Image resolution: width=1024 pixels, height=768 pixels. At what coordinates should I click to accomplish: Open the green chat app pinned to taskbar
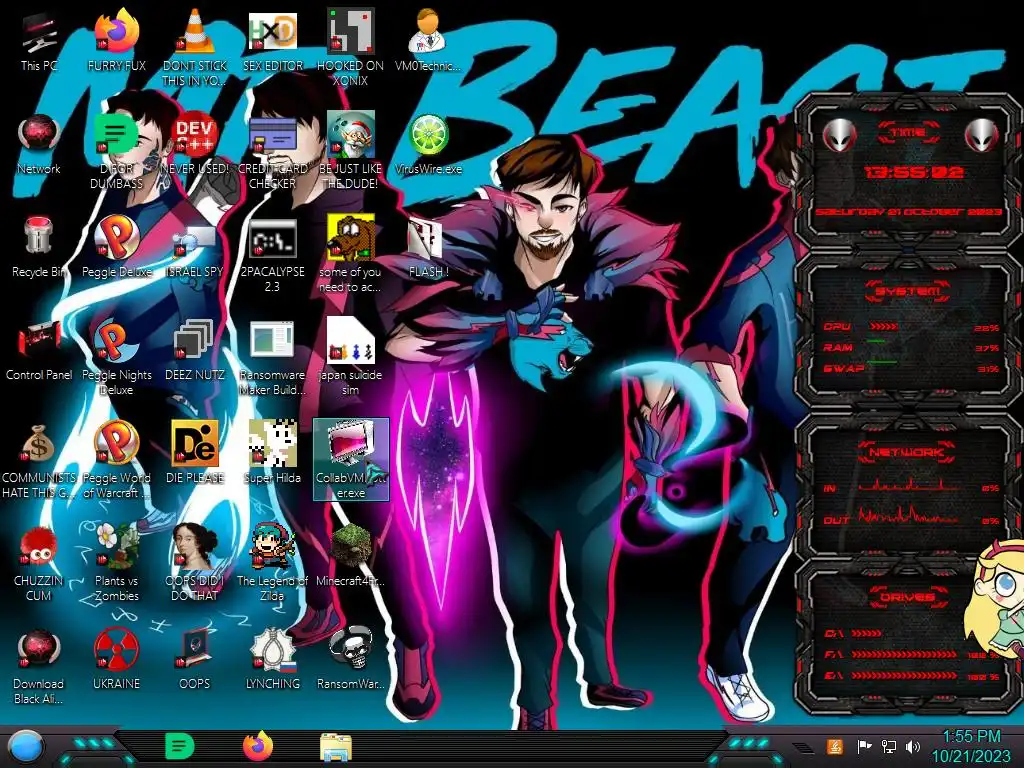click(180, 746)
